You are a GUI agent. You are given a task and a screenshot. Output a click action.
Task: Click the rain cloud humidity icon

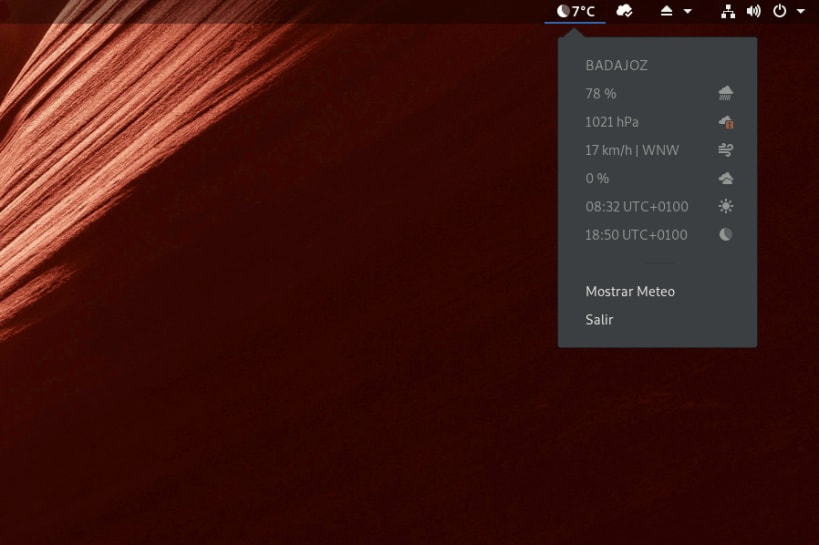pyautogui.click(x=726, y=94)
